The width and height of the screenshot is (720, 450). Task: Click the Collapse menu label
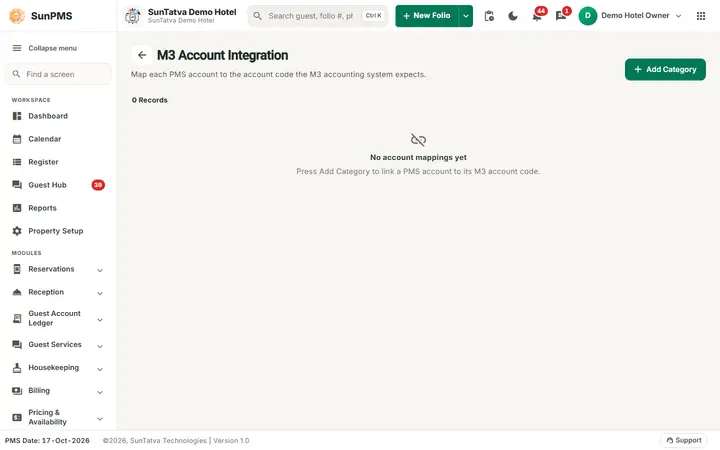pos(52,48)
